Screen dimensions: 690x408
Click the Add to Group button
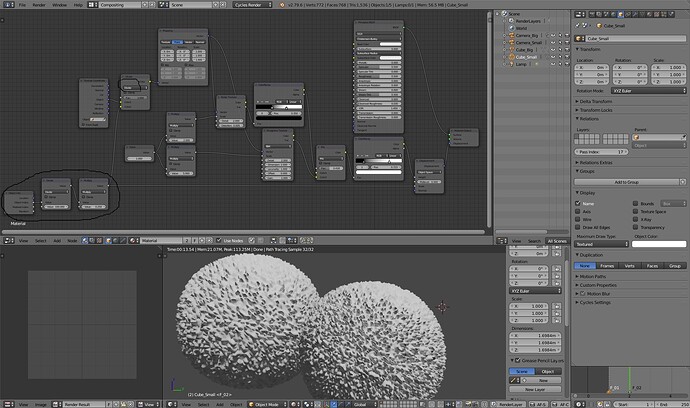tap(627, 182)
